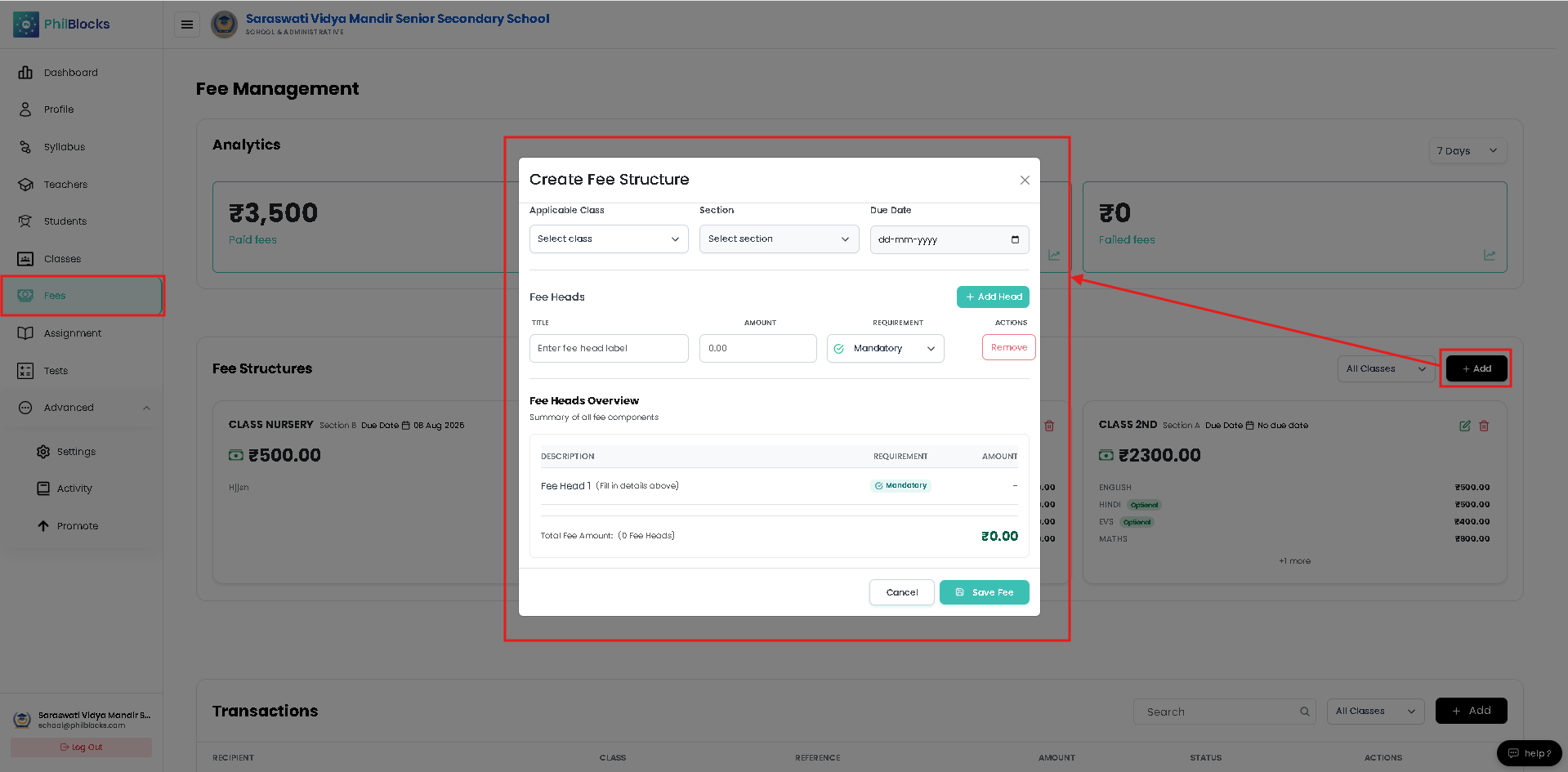
Task: Open the 7 Days analytics range dropdown
Action: tap(1467, 150)
